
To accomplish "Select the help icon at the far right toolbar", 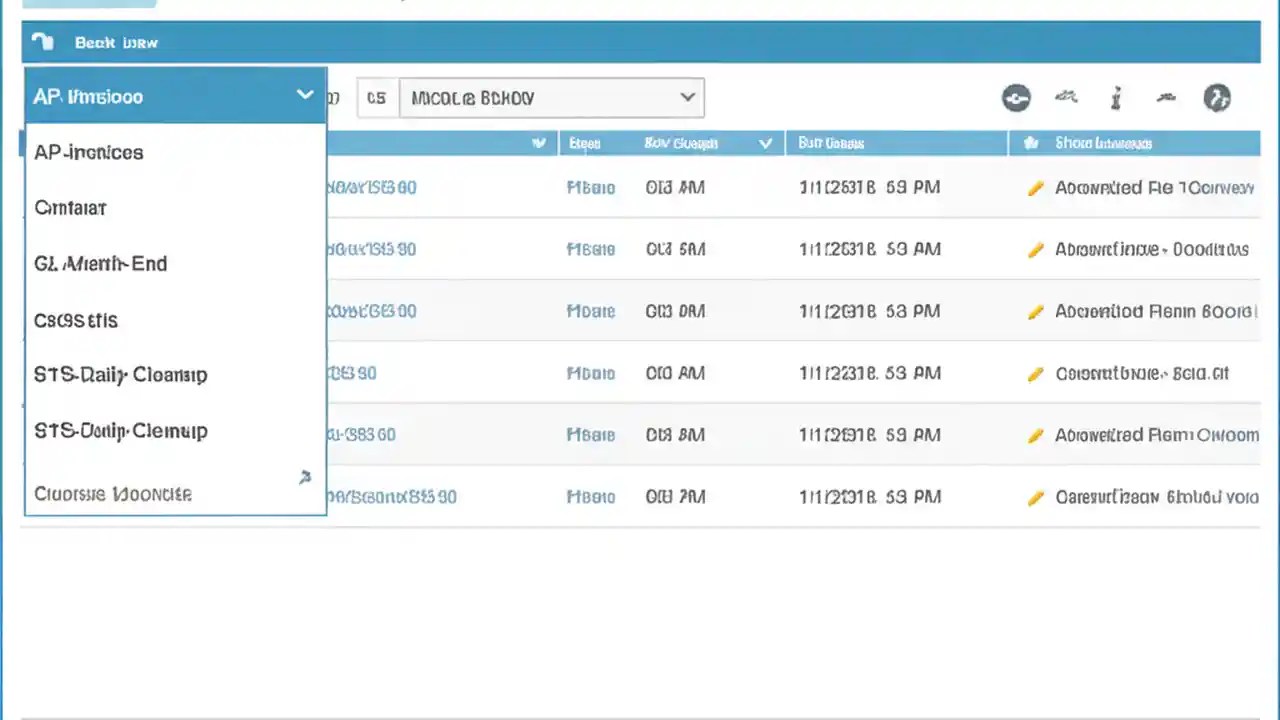I will (x=1217, y=97).
